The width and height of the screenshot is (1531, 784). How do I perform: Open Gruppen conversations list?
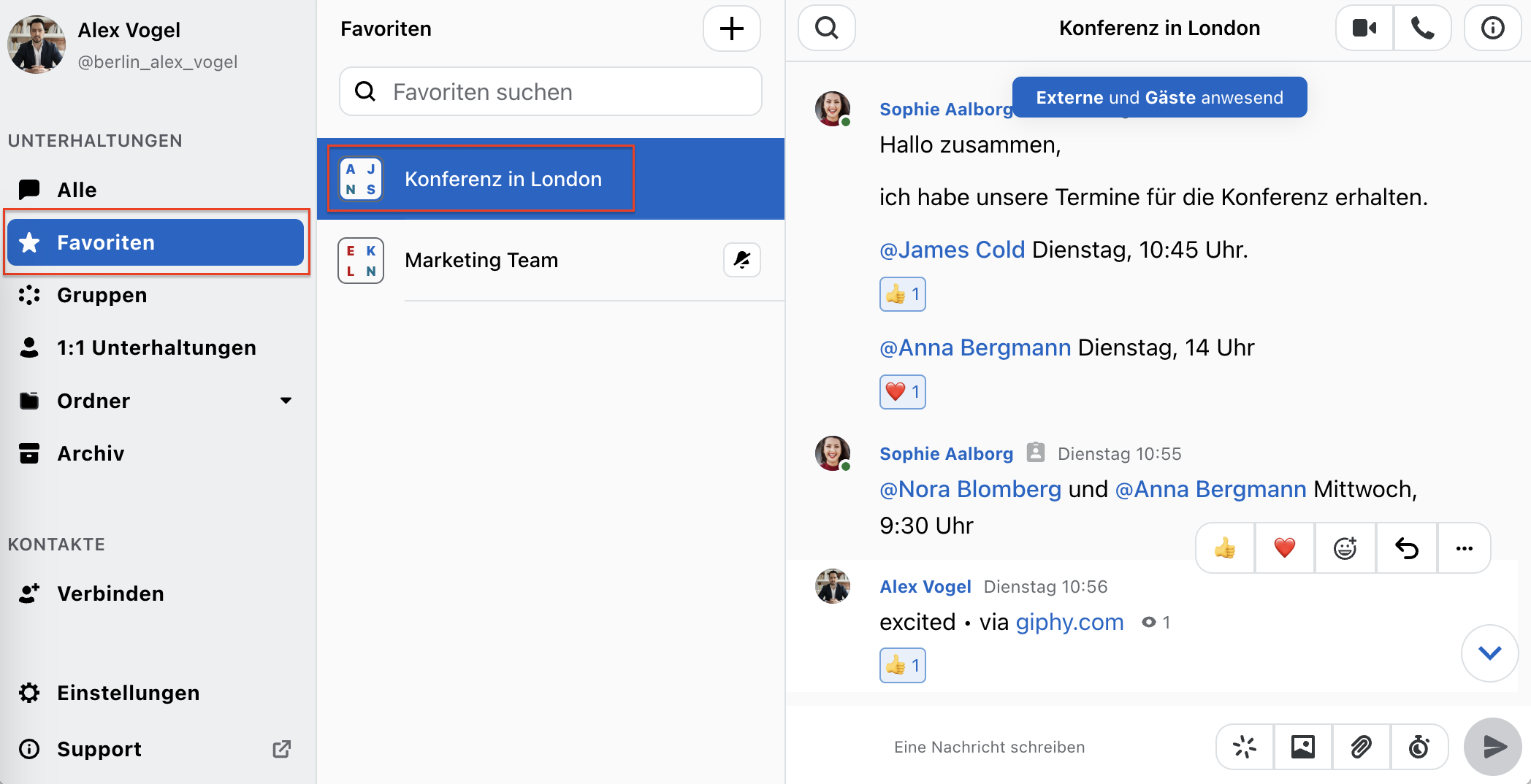(156, 295)
